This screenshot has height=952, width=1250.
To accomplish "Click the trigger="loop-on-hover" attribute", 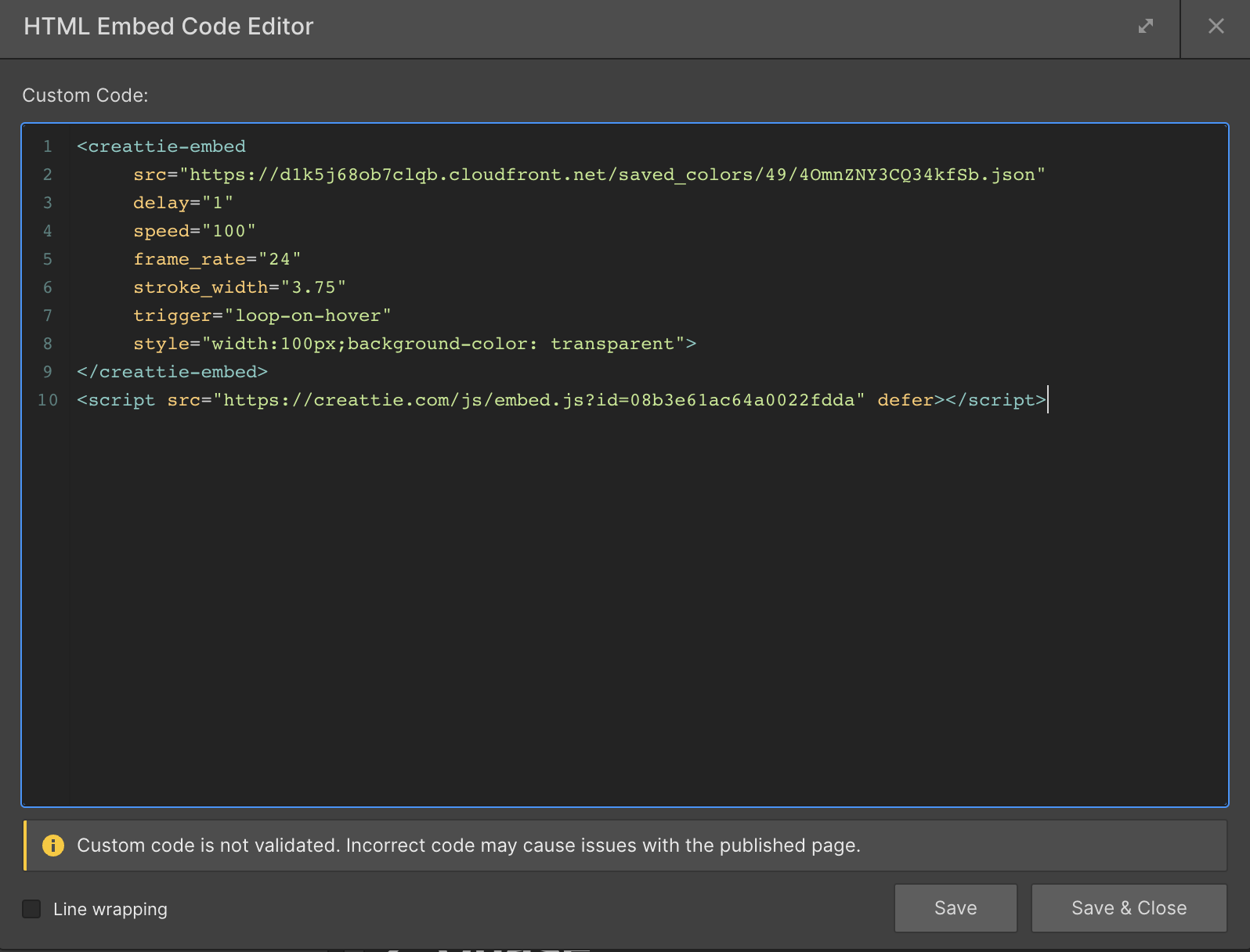I will [x=262, y=316].
